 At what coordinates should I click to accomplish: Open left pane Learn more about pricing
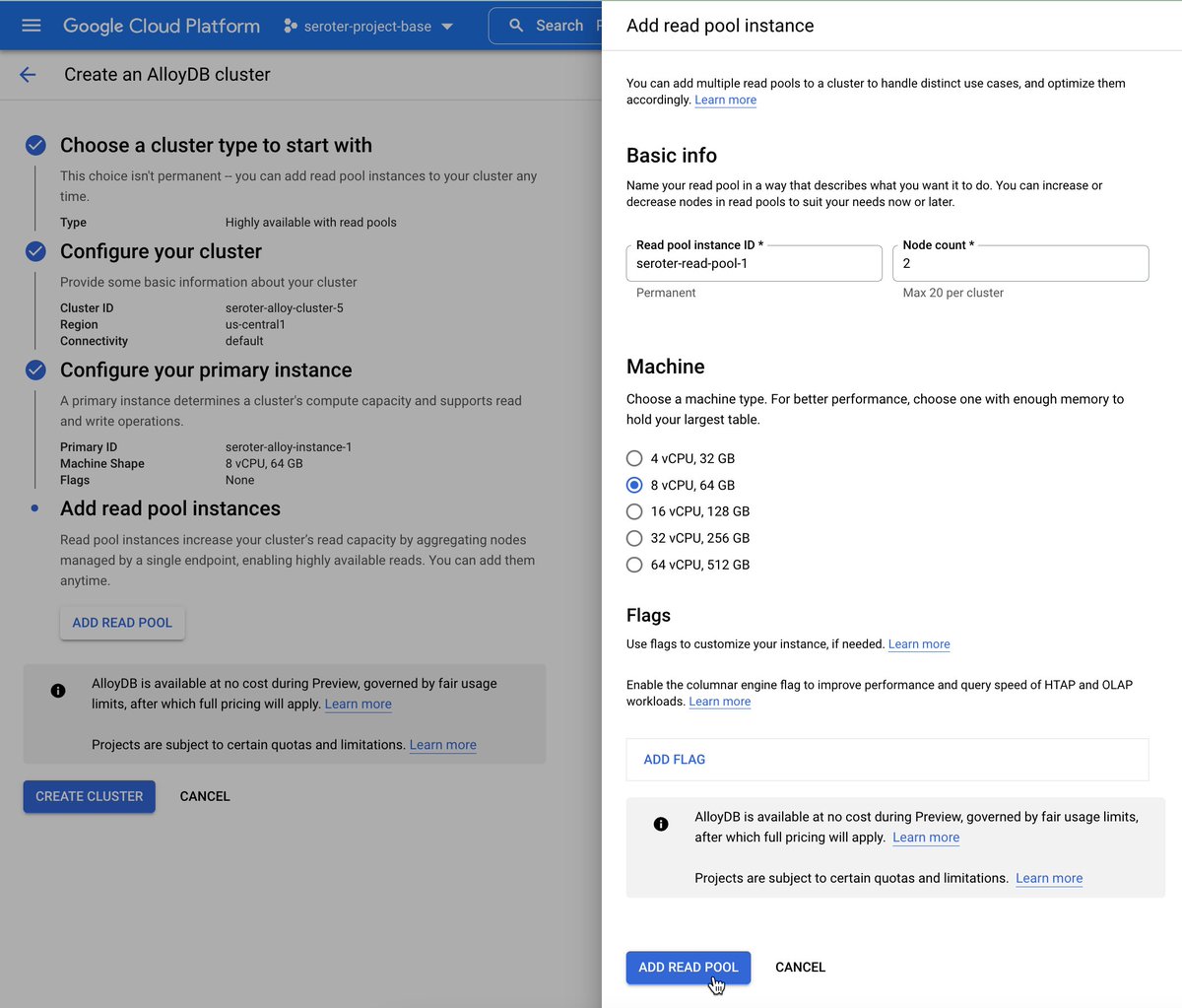(x=359, y=705)
